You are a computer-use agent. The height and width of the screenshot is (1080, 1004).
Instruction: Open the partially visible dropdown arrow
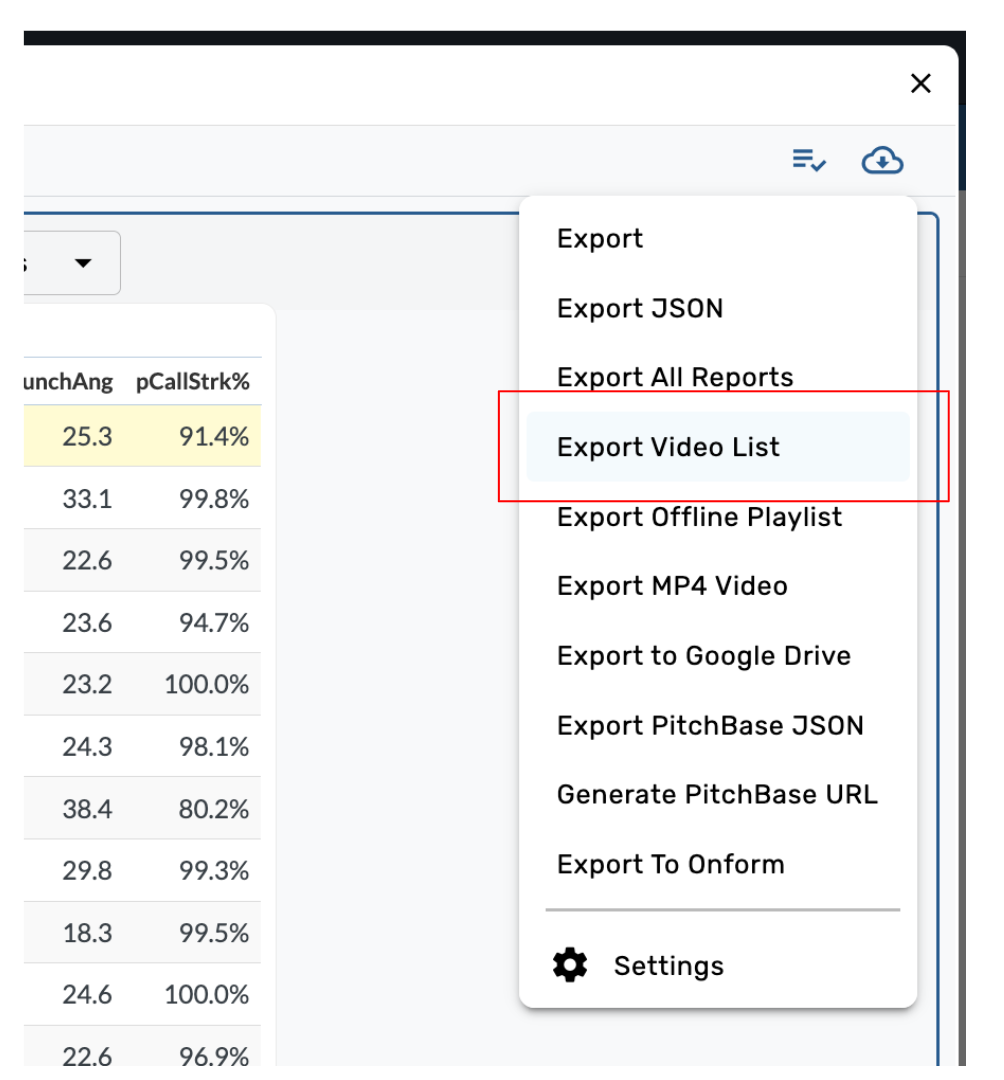[x=83, y=263]
